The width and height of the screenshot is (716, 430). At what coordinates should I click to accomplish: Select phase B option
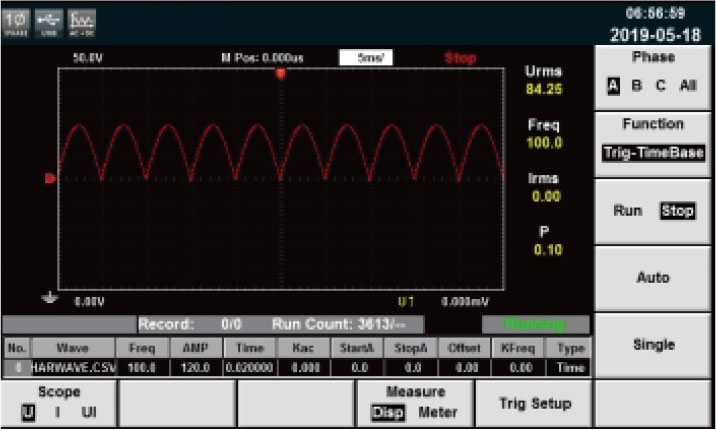(637, 85)
